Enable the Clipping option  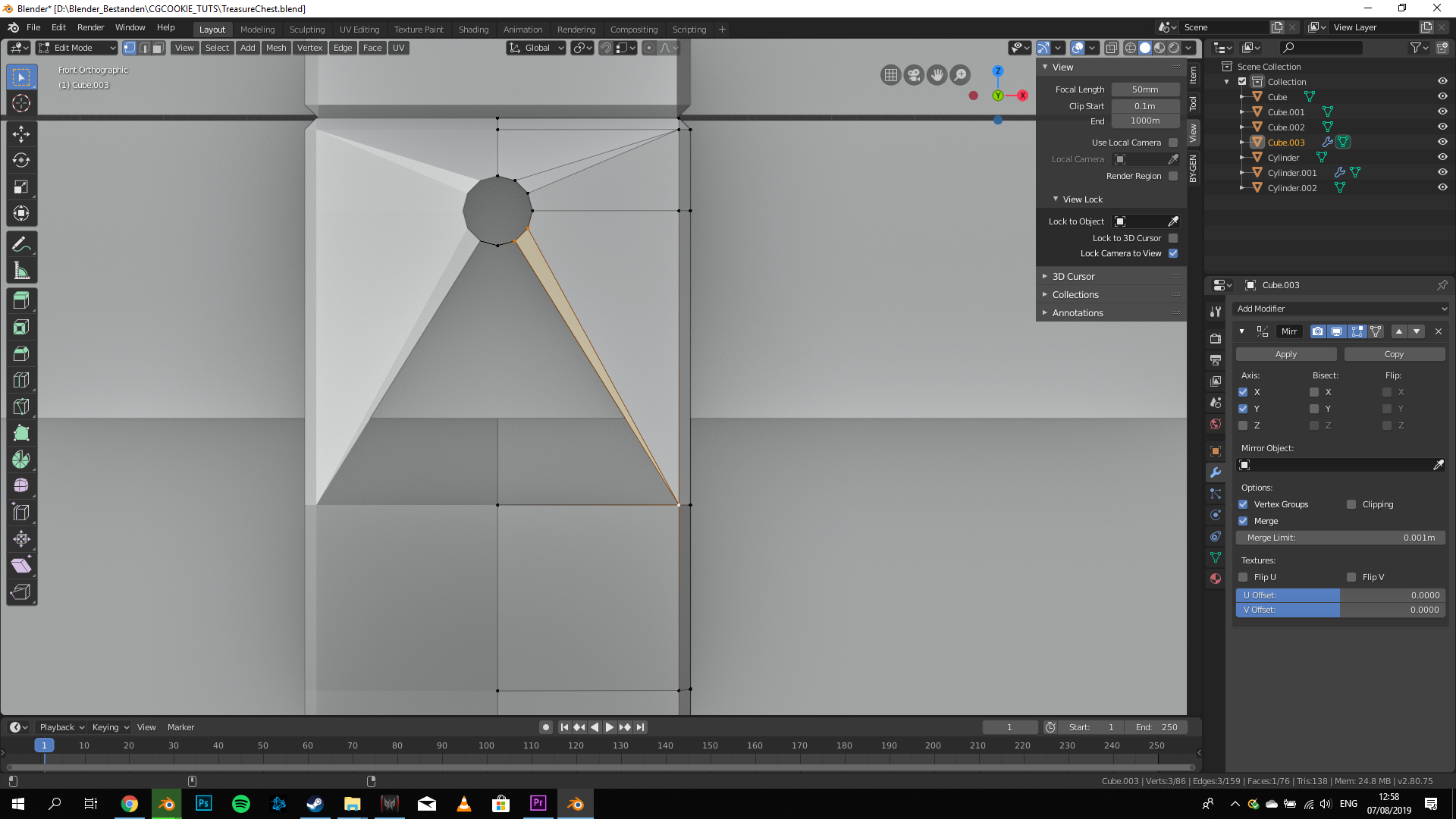1351,504
